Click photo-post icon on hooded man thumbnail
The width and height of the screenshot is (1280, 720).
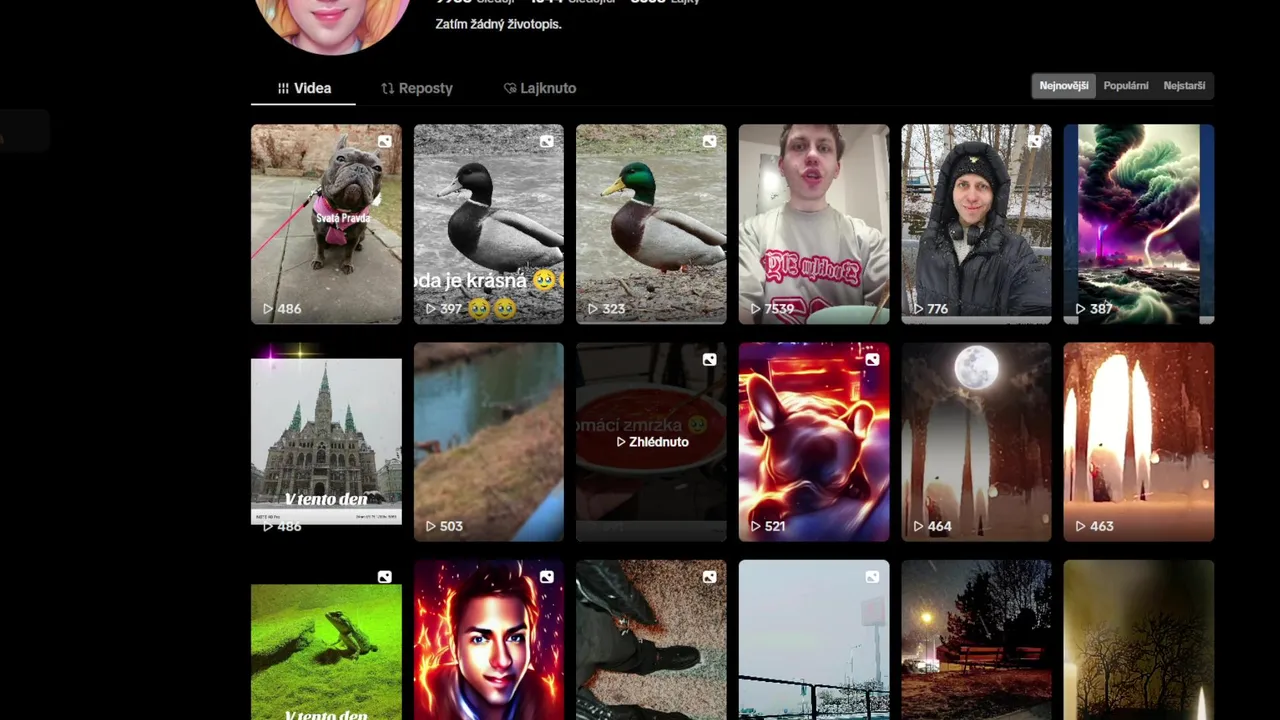point(1034,142)
